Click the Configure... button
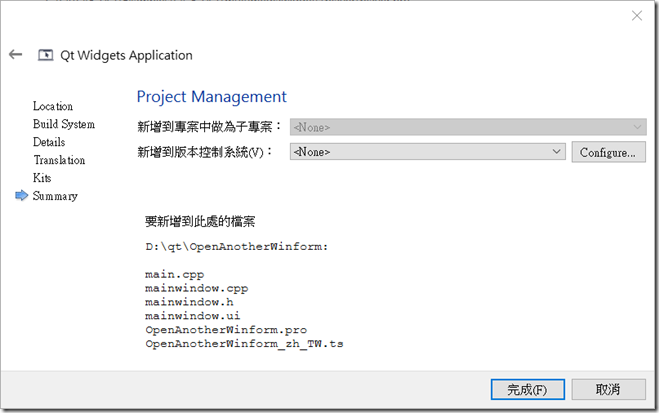This screenshot has height=413, width=659. pos(608,152)
